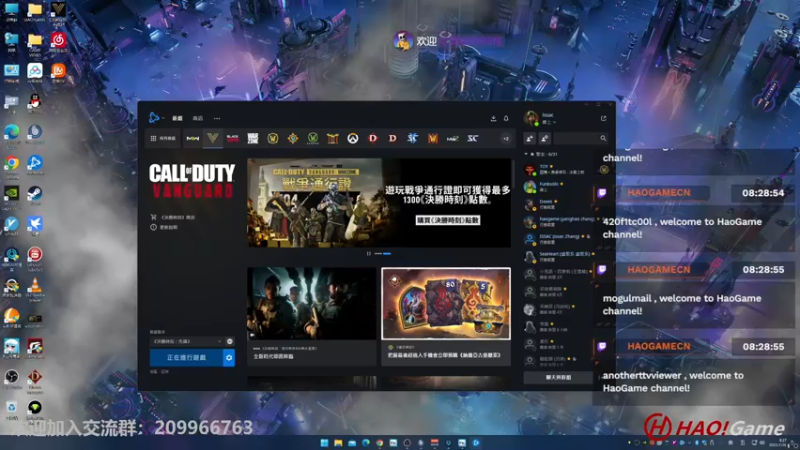Open the Vanguard shop cart link
The width and height of the screenshot is (800, 450).
tap(172, 217)
